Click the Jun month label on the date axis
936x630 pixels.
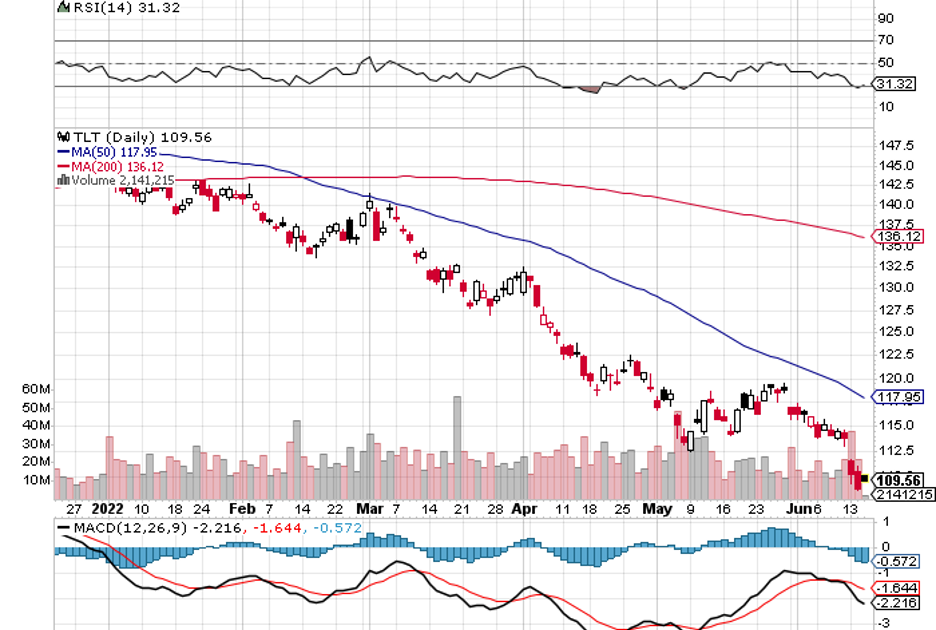coord(798,509)
